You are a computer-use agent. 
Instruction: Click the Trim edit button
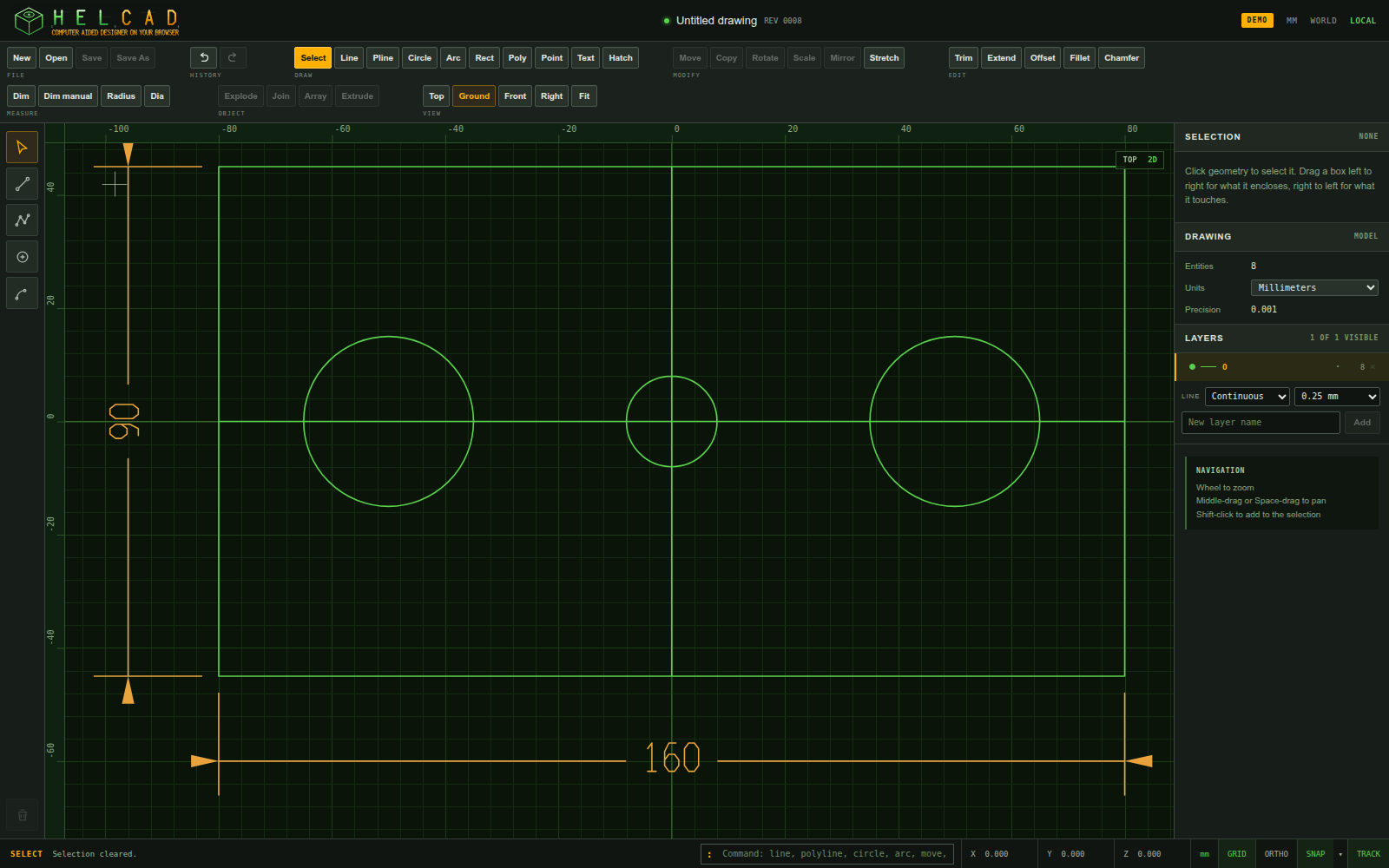coord(964,58)
